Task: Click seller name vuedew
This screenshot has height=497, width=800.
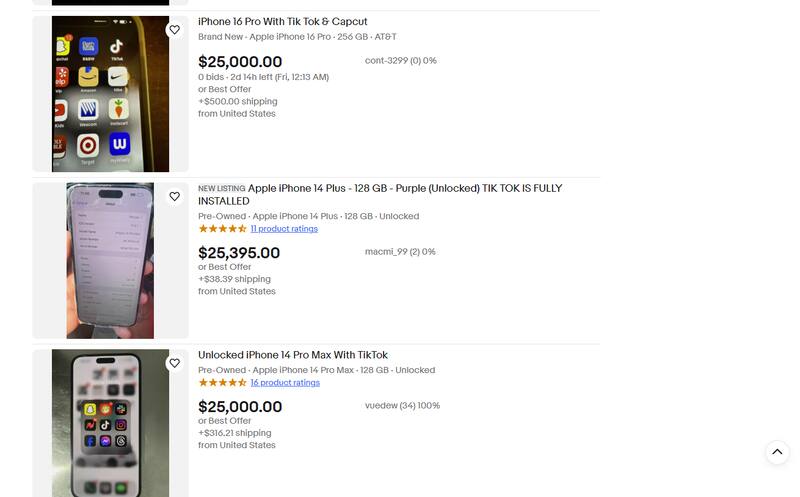Action: point(381,406)
